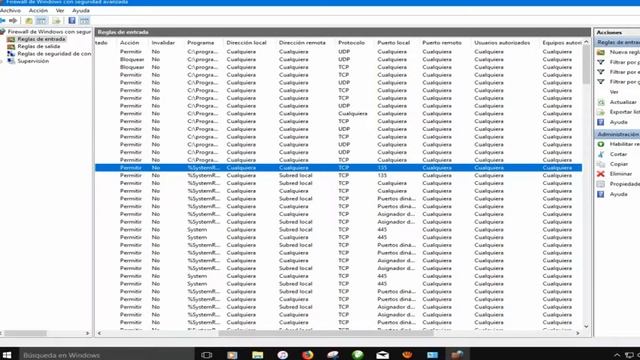Open File Explorer from the taskbar

coord(257,355)
